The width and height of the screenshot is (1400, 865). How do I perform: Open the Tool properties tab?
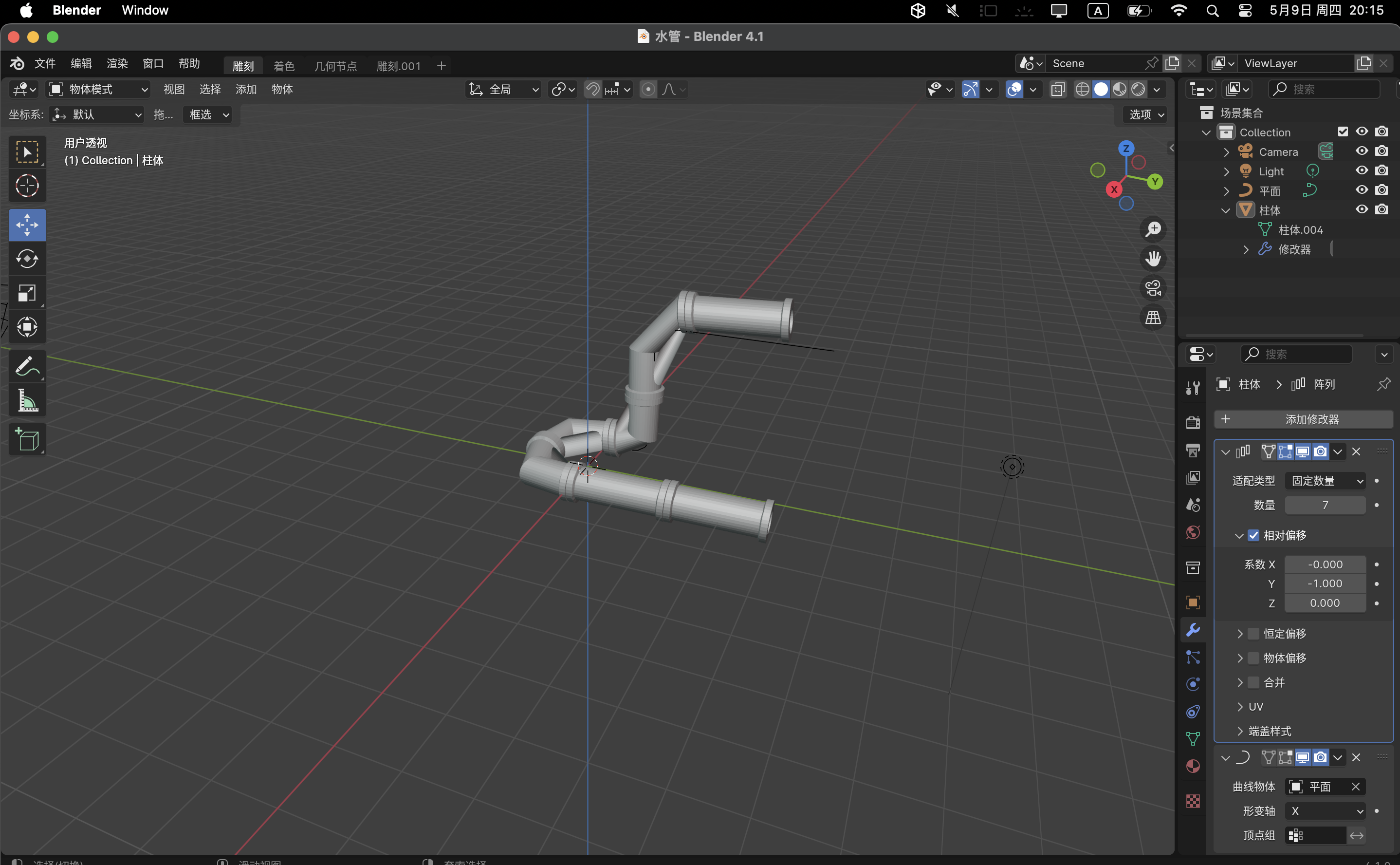(x=1193, y=388)
